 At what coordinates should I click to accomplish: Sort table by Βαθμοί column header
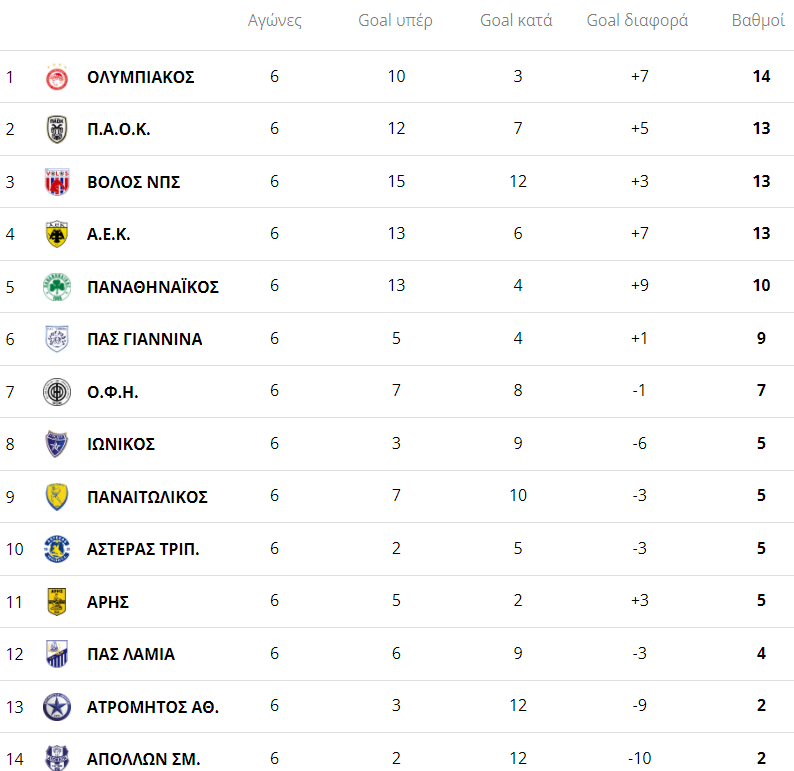coord(758,21)
